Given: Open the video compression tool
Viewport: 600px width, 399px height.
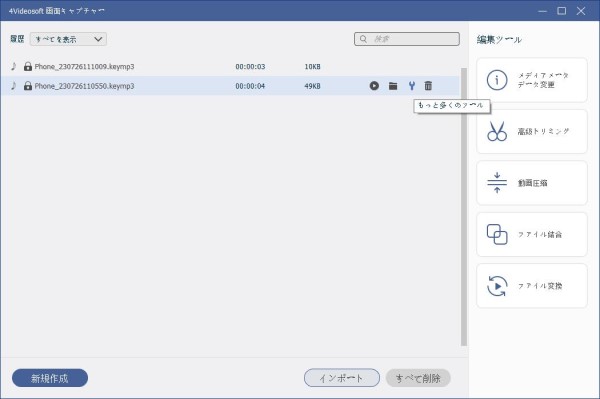Looking at the screenshot, I should click(x=532, y=183).
